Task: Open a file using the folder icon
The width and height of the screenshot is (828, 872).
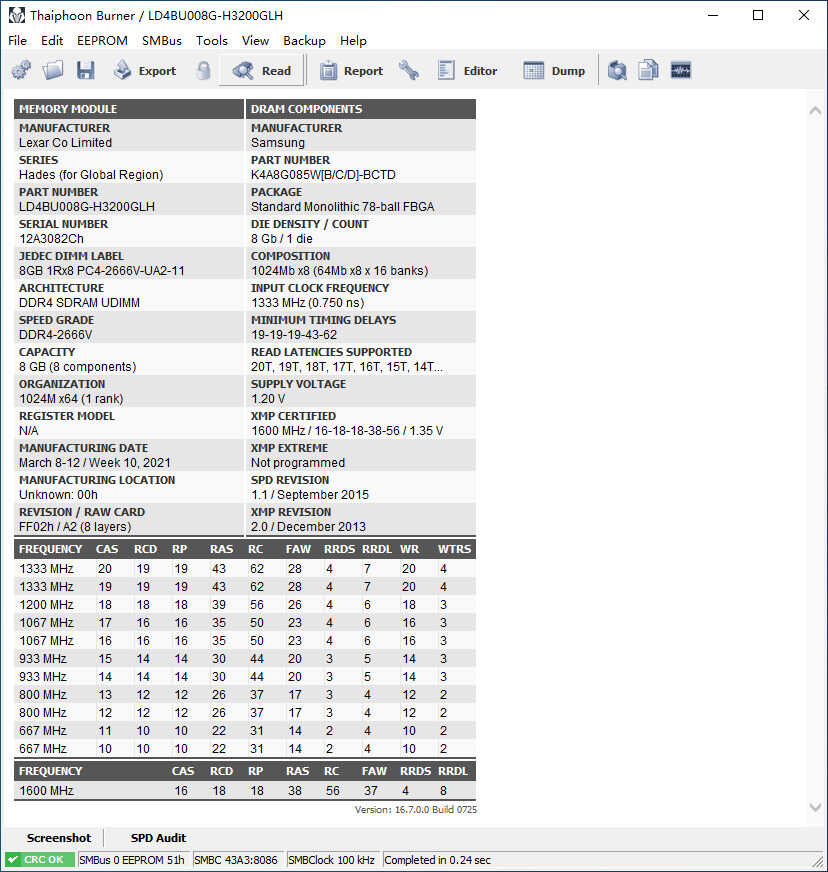Action: click(53, 71)
